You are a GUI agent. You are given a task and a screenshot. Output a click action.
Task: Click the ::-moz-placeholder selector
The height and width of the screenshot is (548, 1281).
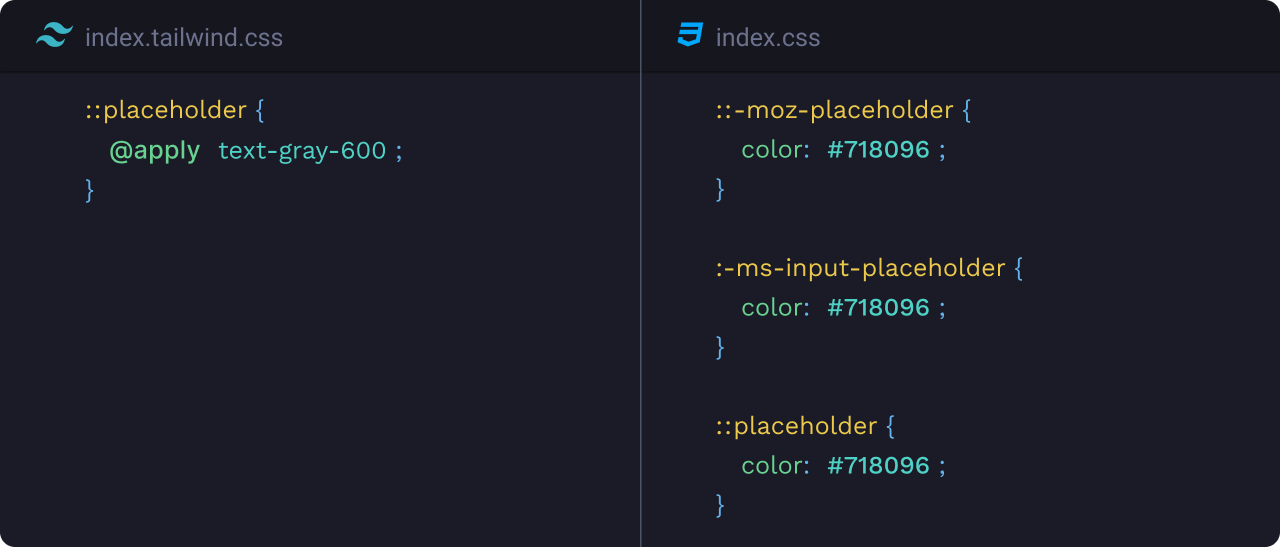coord(835,110)
